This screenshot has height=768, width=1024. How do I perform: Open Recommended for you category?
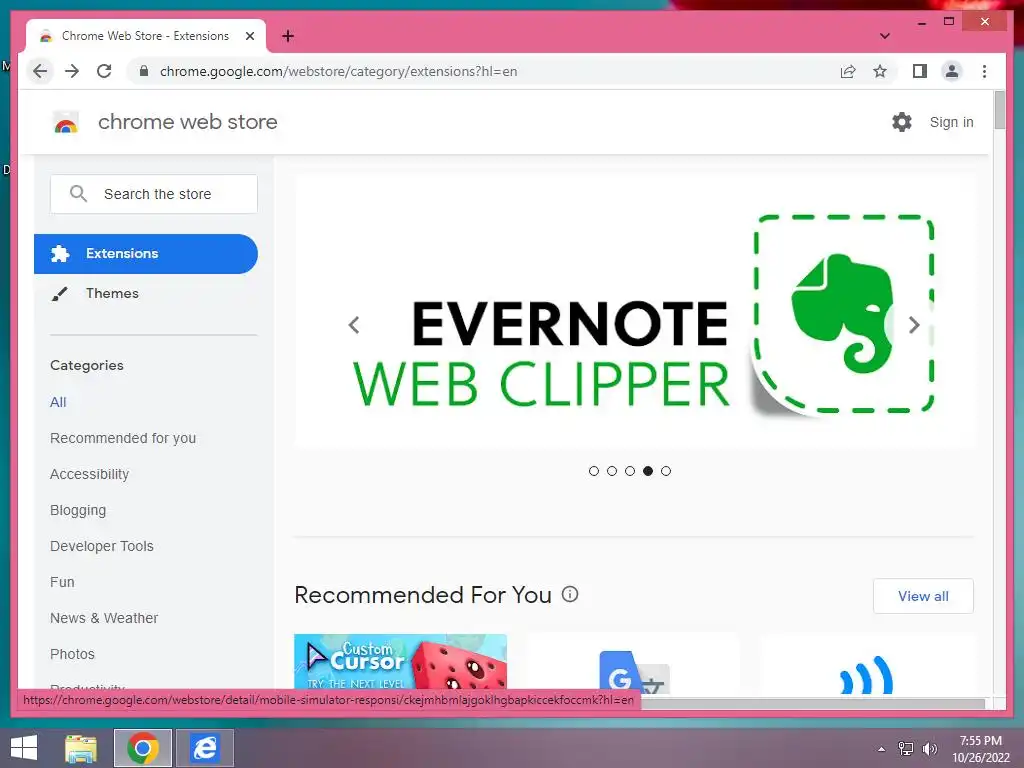click(123, 438)
